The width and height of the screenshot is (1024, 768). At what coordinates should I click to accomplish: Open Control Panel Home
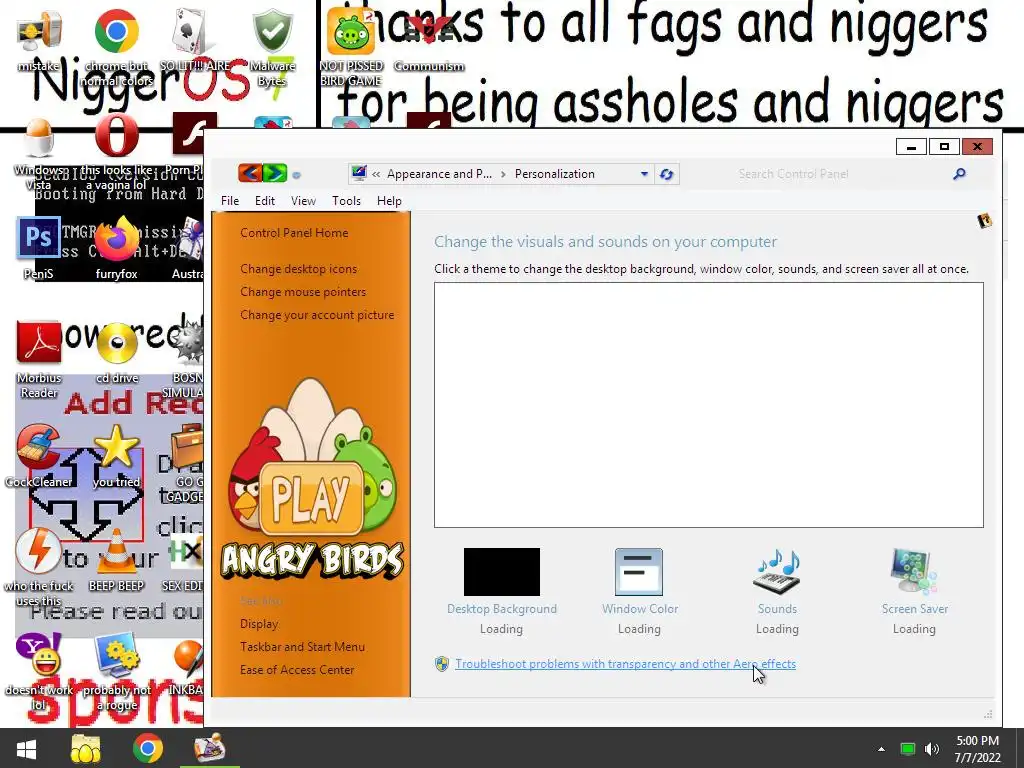pyautogui.click(x=294, y=233)
